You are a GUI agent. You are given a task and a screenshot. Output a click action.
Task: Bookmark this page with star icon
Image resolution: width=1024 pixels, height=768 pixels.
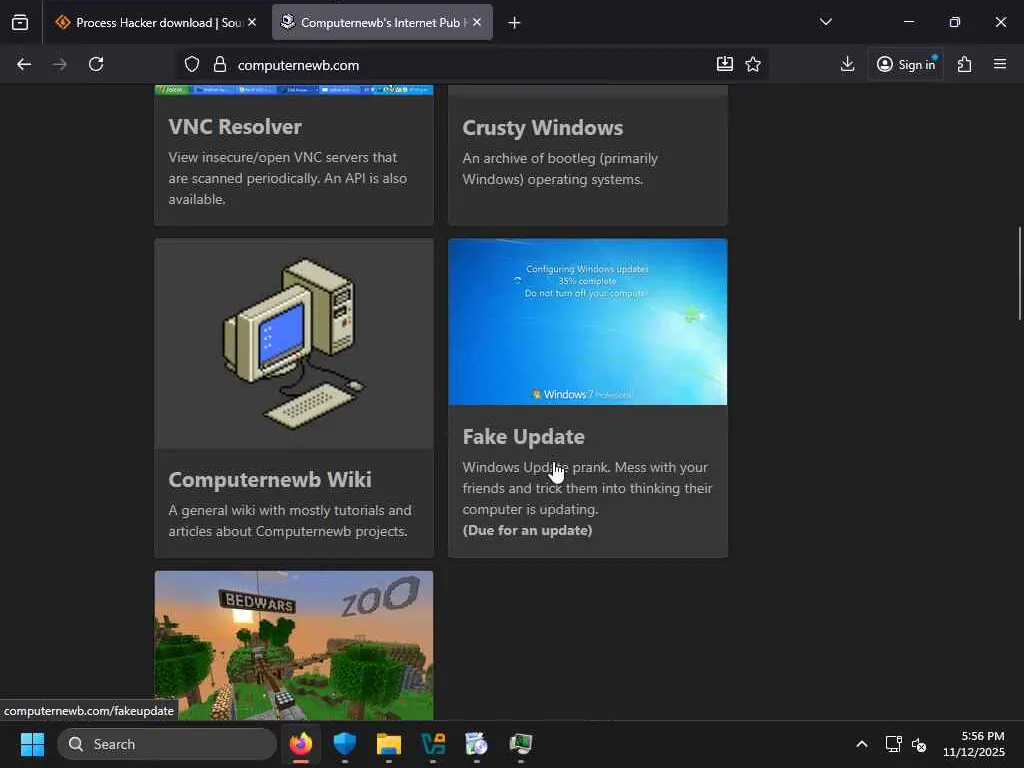pyautogui.click(x=753, y=64)
